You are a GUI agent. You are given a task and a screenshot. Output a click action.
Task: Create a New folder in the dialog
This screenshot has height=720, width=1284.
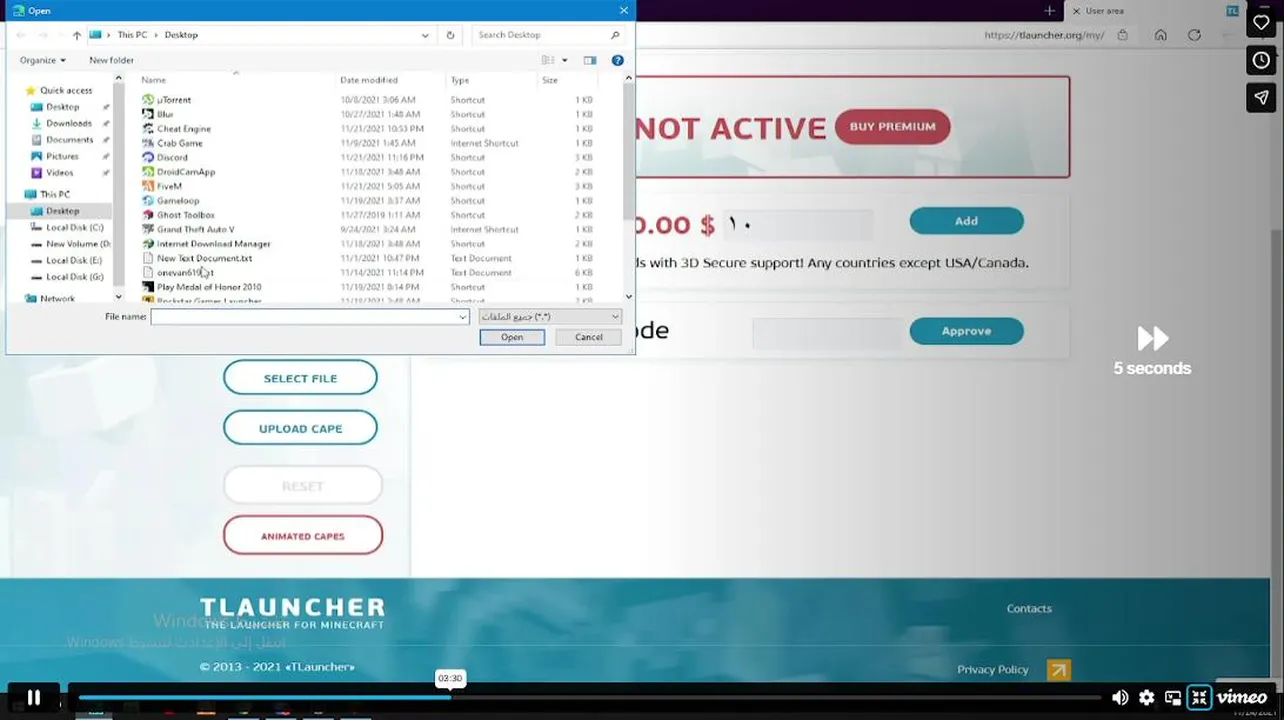coord(111,60)
